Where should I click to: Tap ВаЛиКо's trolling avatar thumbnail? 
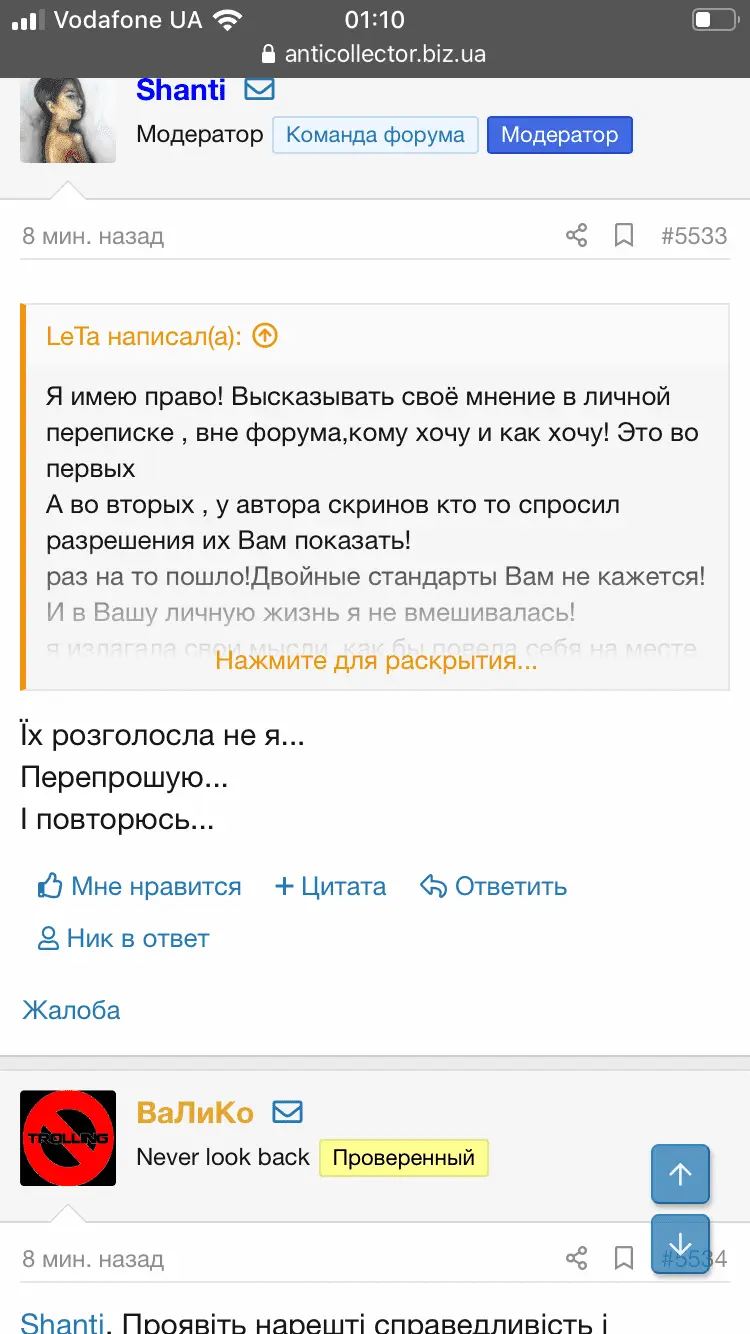click(68, 1138)
